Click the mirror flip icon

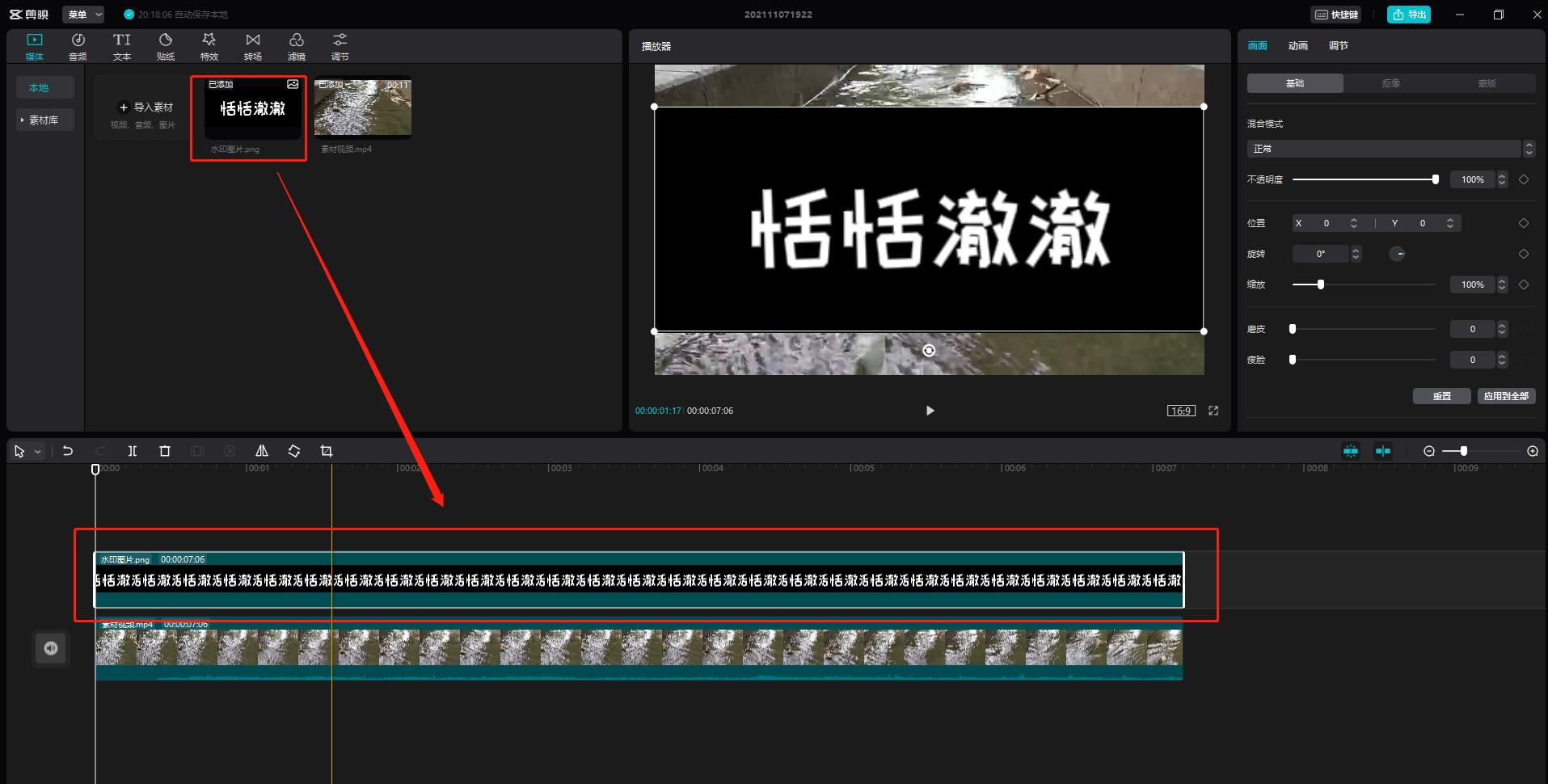(x=261, y=451)
